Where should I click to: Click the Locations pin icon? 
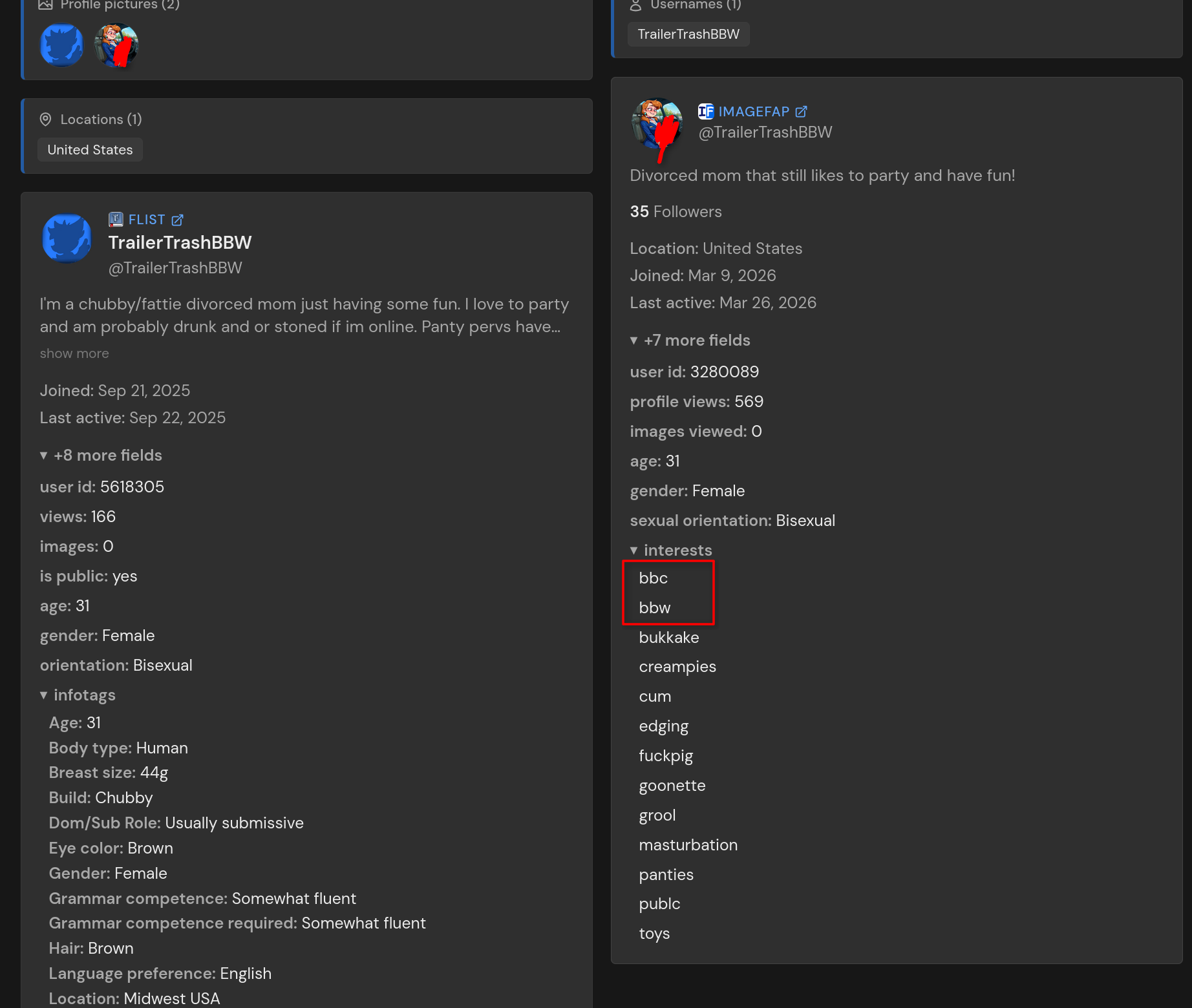(x=45, y=120)
